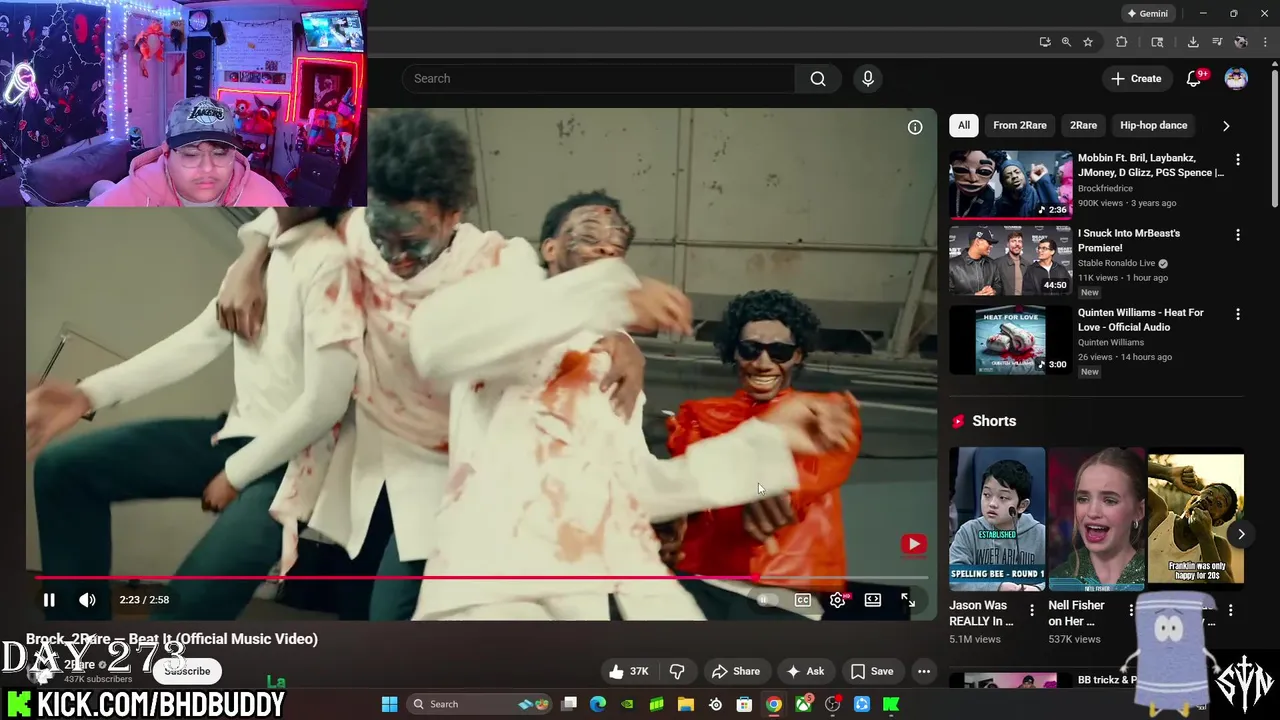
Task: Open Quinten Williams Heat For Love video
Action: (1010, 340)
